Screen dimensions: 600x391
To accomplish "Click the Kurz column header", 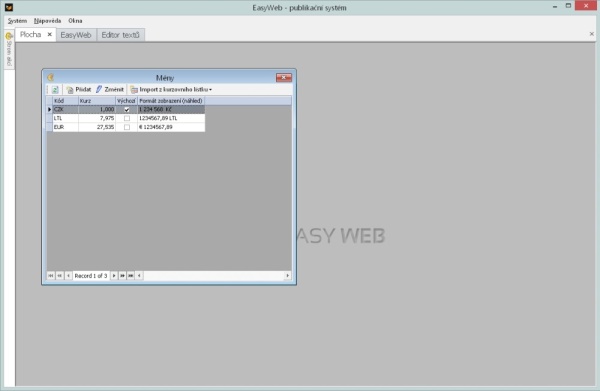I will 97,101.
